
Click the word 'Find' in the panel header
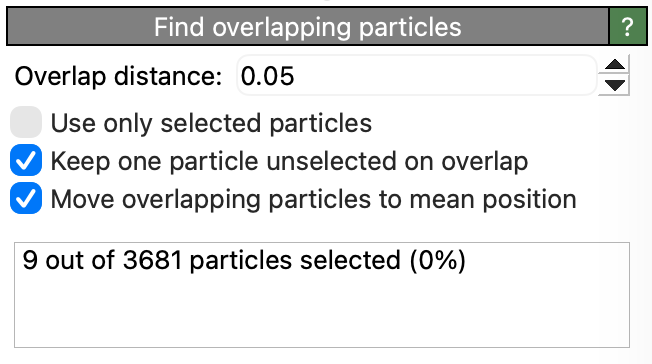pos(179,27)
